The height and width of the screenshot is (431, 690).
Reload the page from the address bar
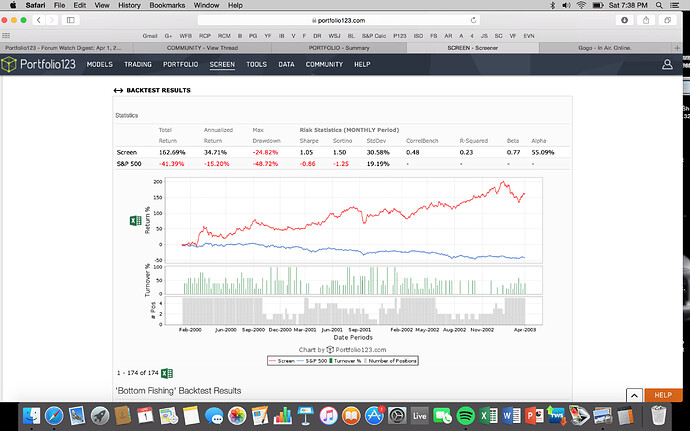(x=480, y=20)
